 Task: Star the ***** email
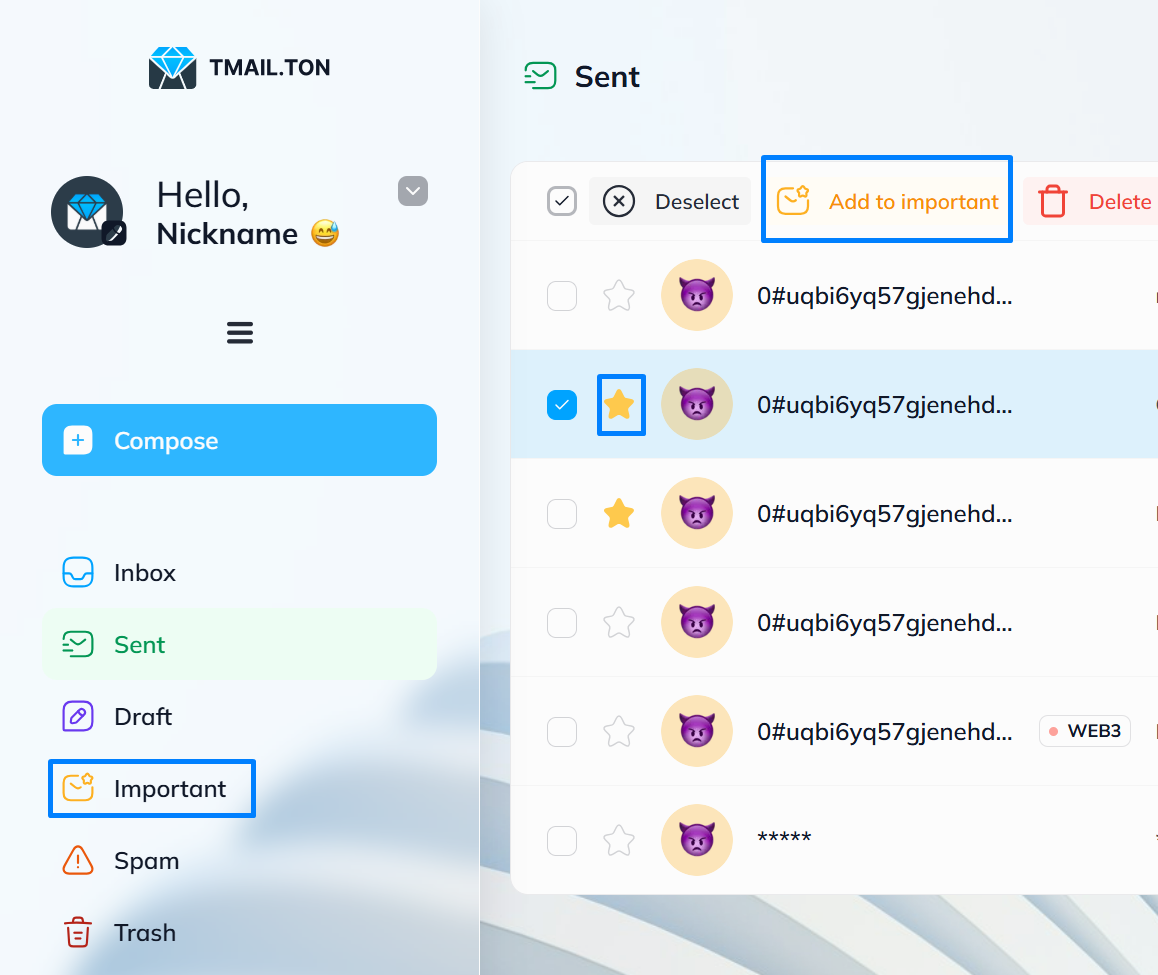pos(619,841)
